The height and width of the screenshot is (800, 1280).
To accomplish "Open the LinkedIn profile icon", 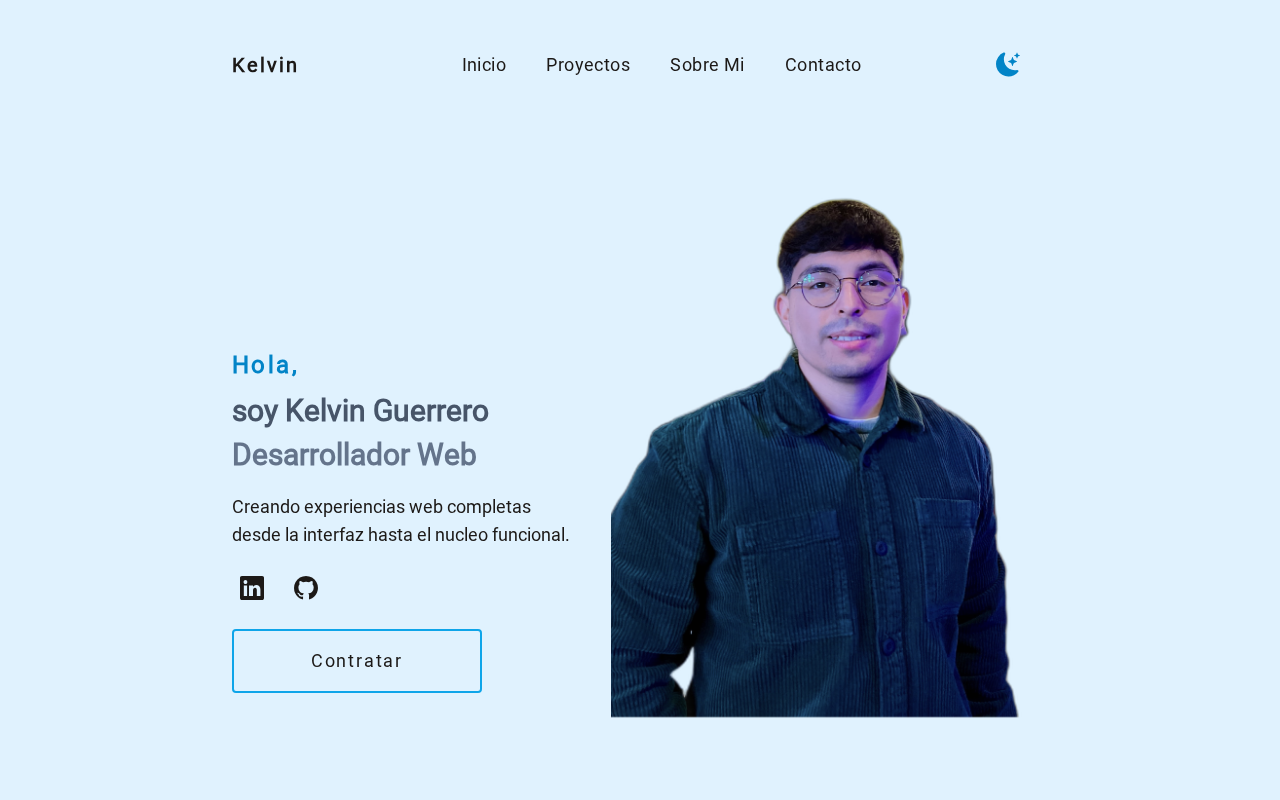I will click(x=252, y=588).
